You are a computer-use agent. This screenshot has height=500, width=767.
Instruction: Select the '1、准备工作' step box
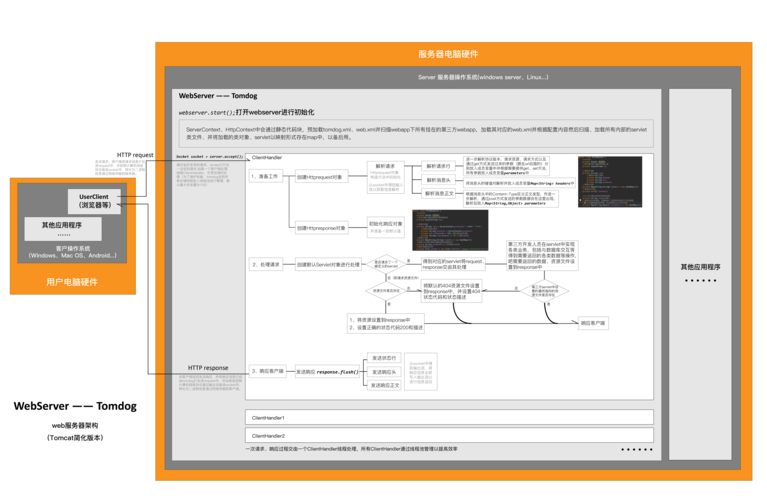[265, 177]
